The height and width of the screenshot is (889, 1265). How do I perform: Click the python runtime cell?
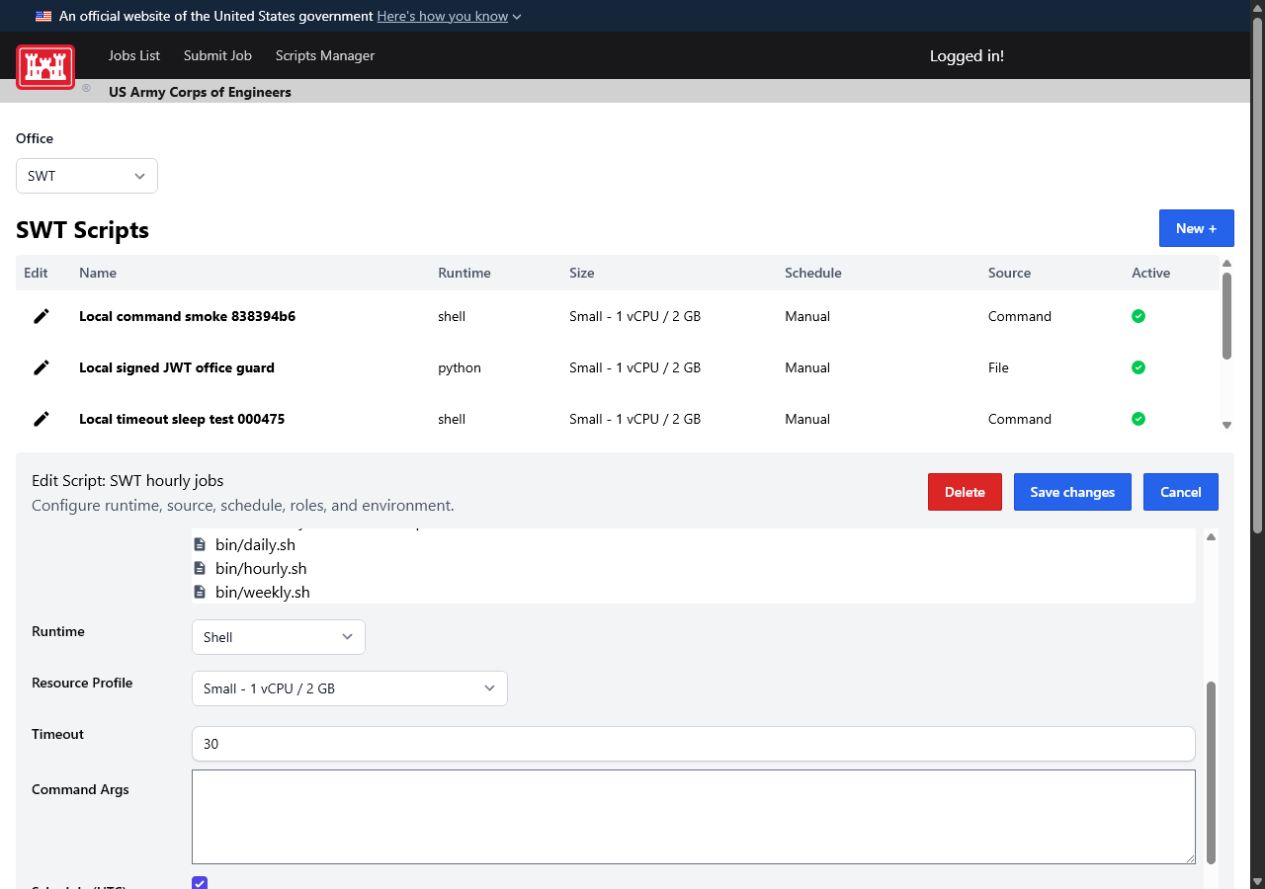[459, 368]
